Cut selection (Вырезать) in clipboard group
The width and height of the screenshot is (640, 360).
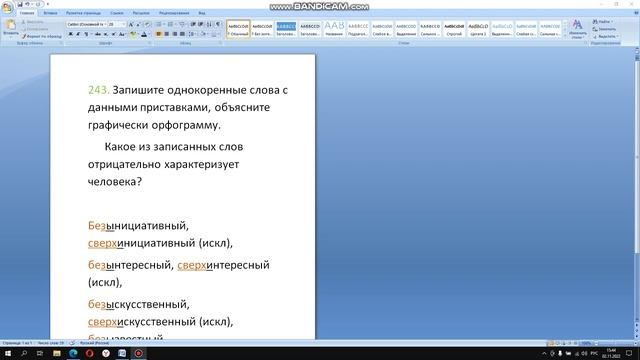point(32,22)
